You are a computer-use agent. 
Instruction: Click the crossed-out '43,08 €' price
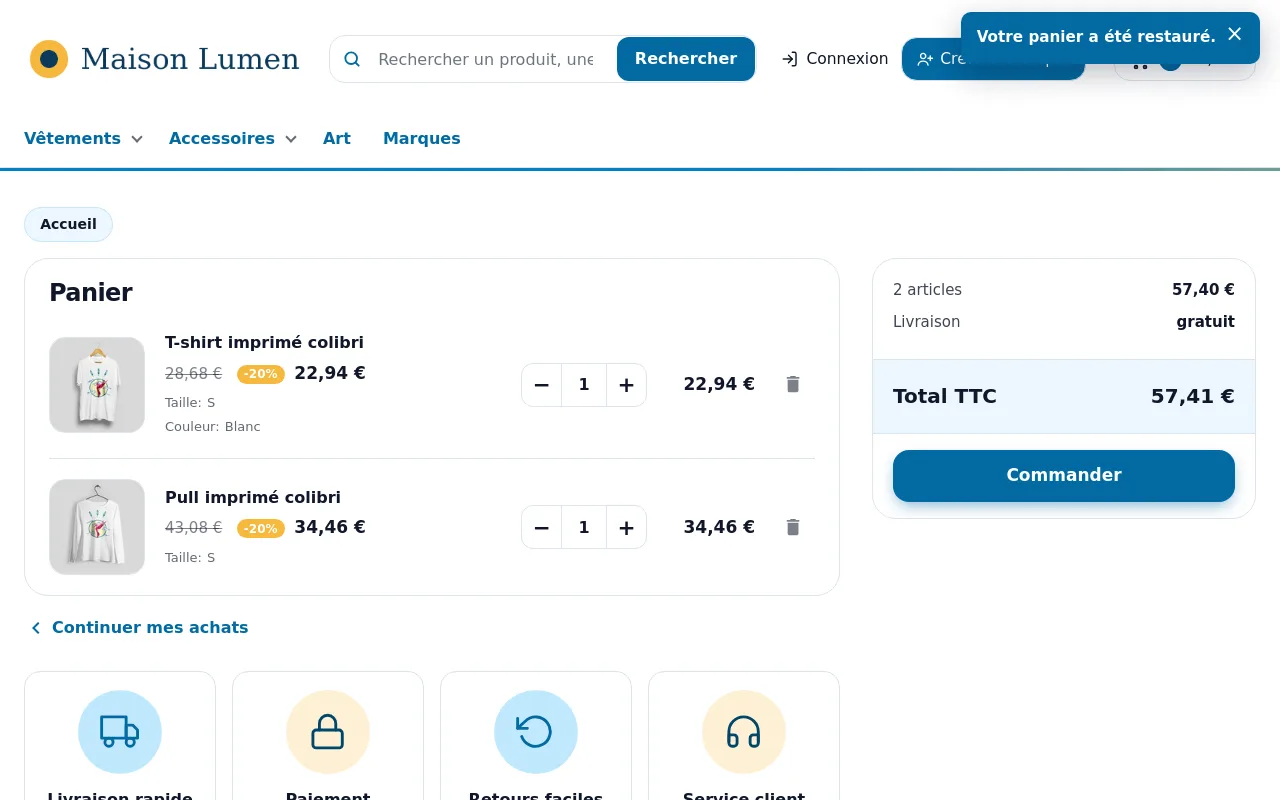tap(193, 527)
